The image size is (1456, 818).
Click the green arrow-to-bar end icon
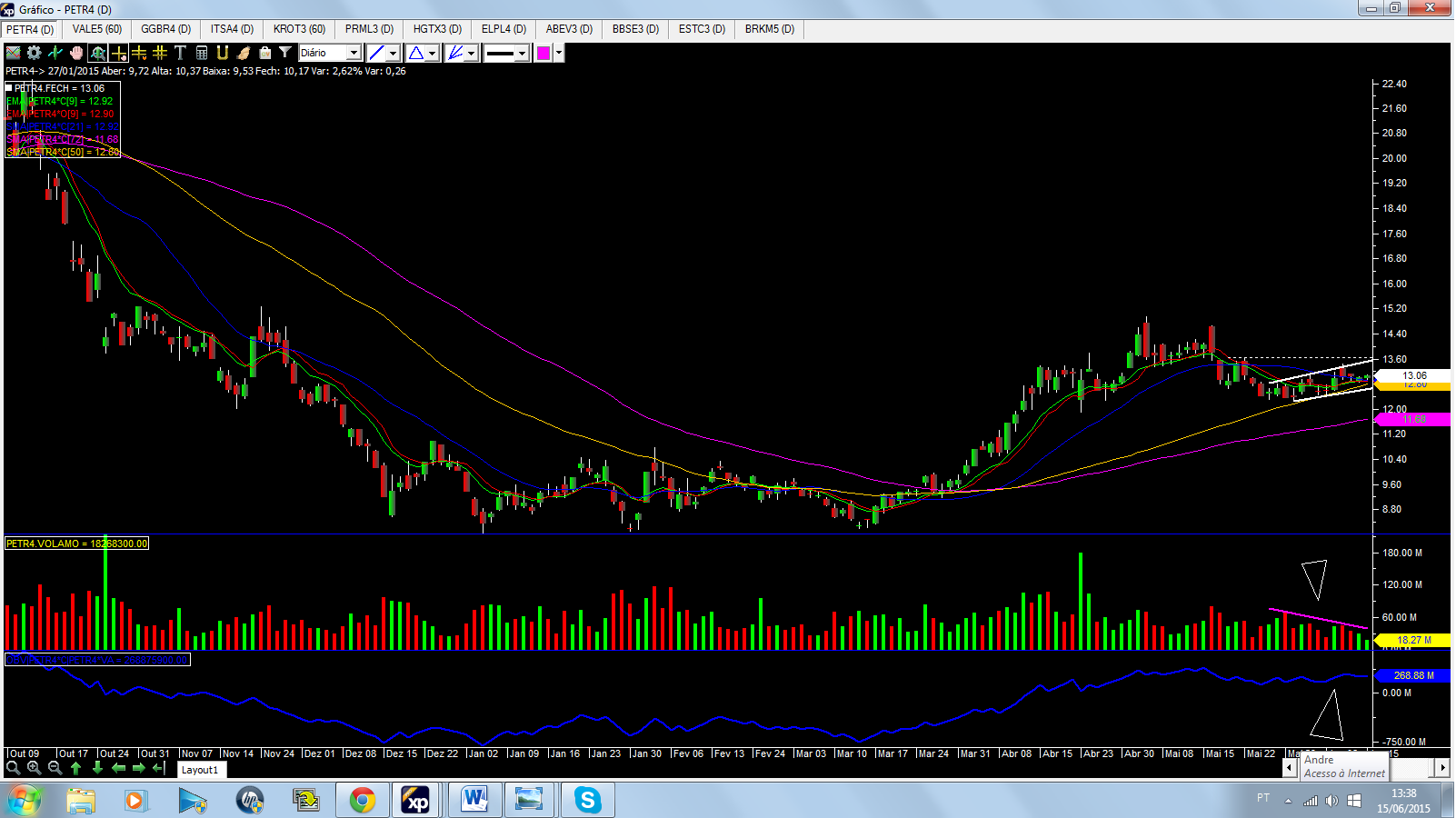160,768
